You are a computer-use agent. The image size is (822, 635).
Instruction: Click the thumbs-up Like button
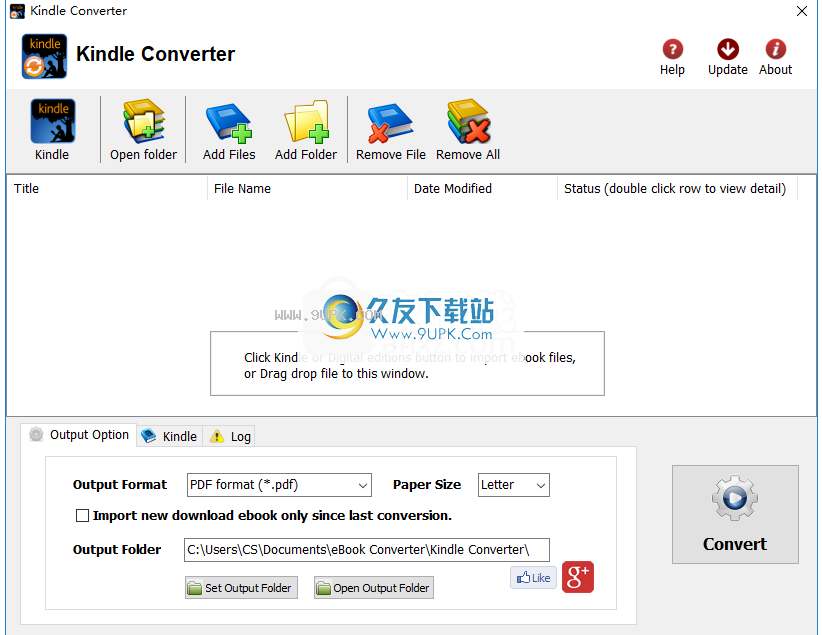pos(533,578)
